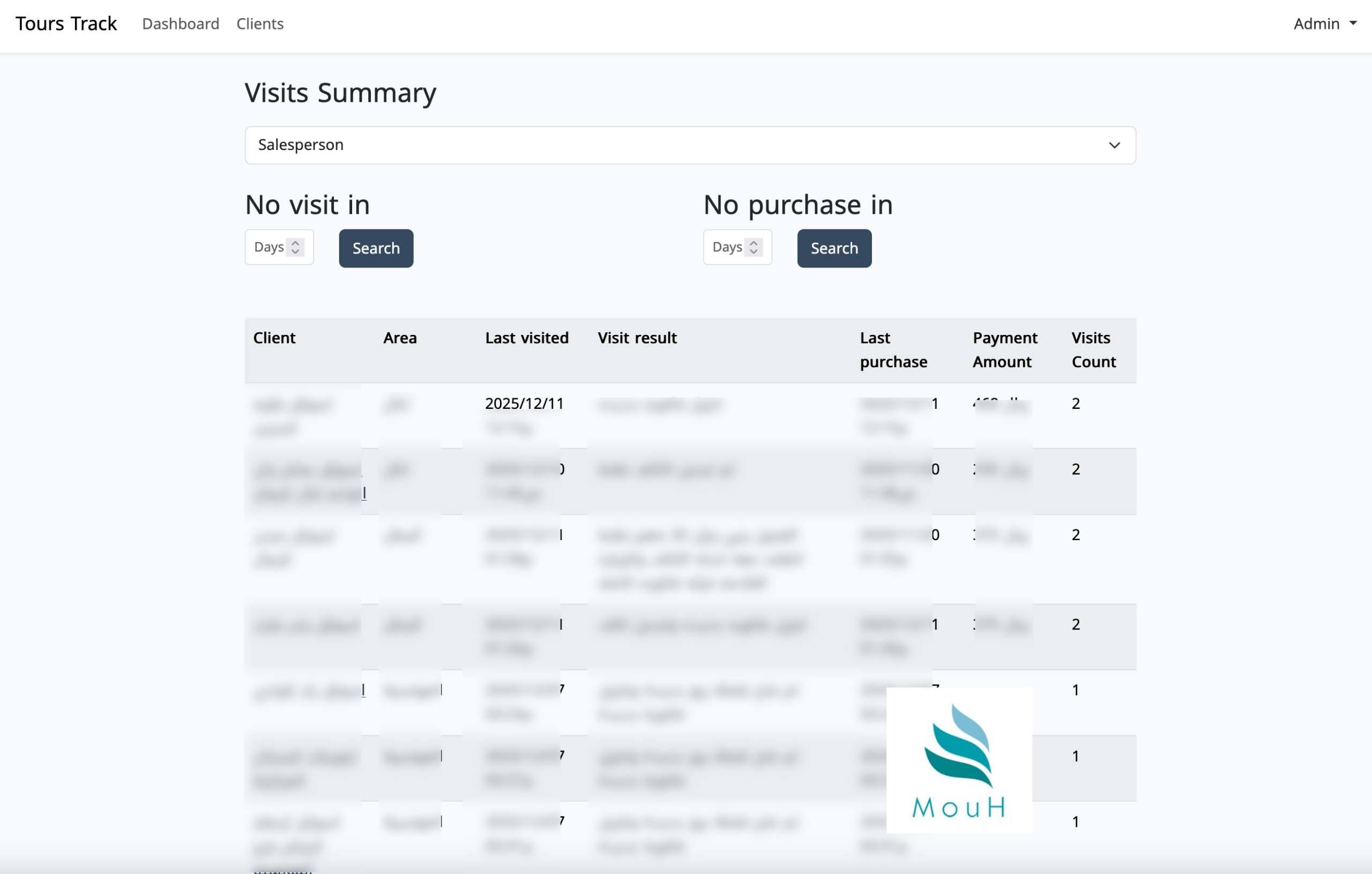Open the Clients nav link

[260, 24]
